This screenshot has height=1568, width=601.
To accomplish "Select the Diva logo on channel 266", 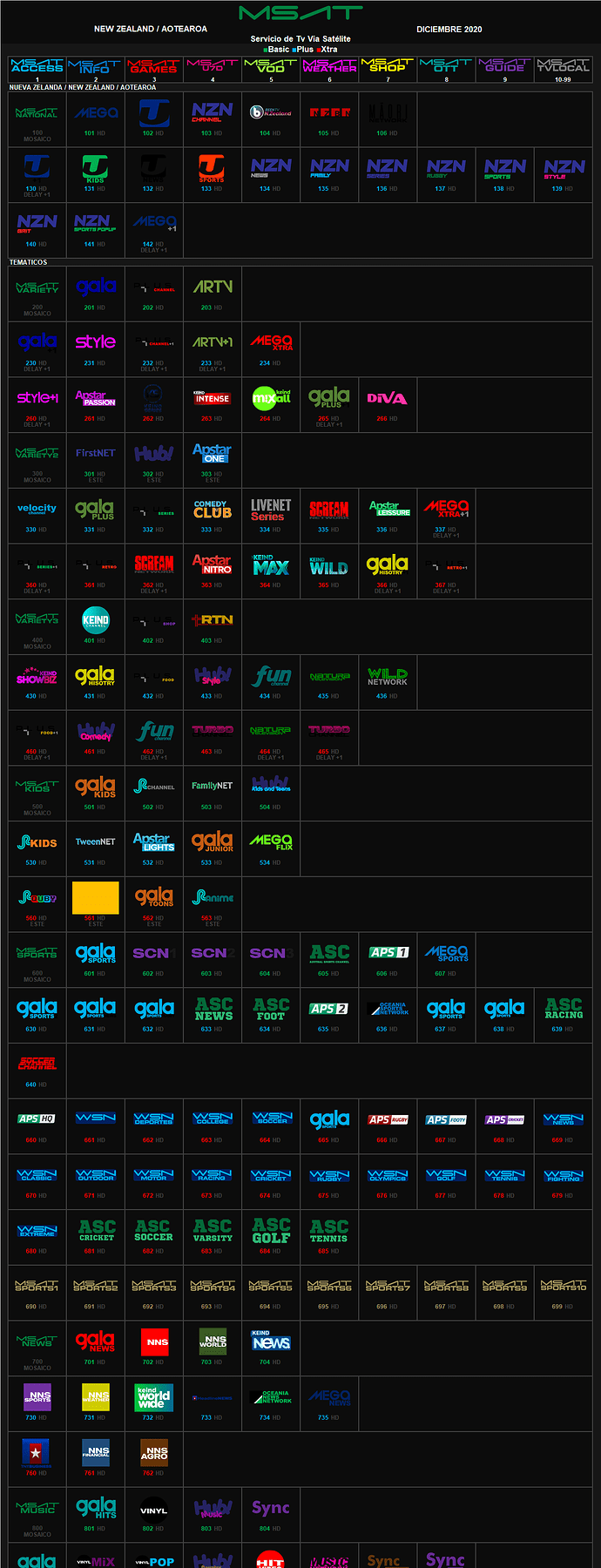I will (x=388, y=398).
